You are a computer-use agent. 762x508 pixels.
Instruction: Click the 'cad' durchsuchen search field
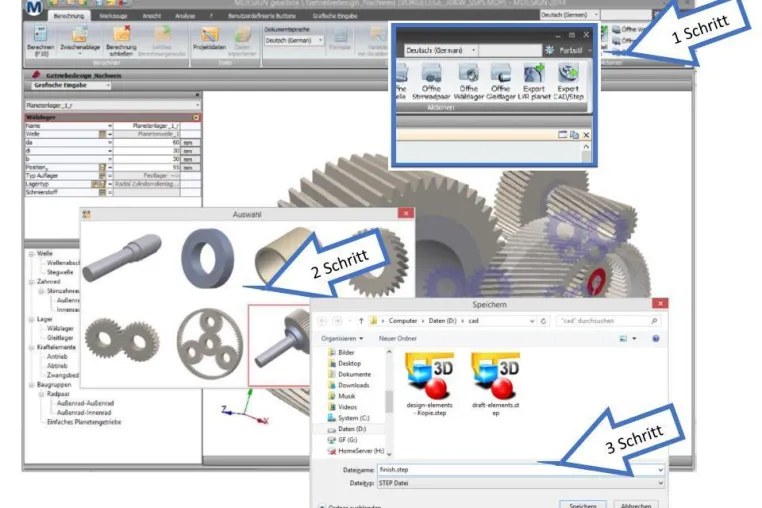pyautogui.click(x=607, y=321)
